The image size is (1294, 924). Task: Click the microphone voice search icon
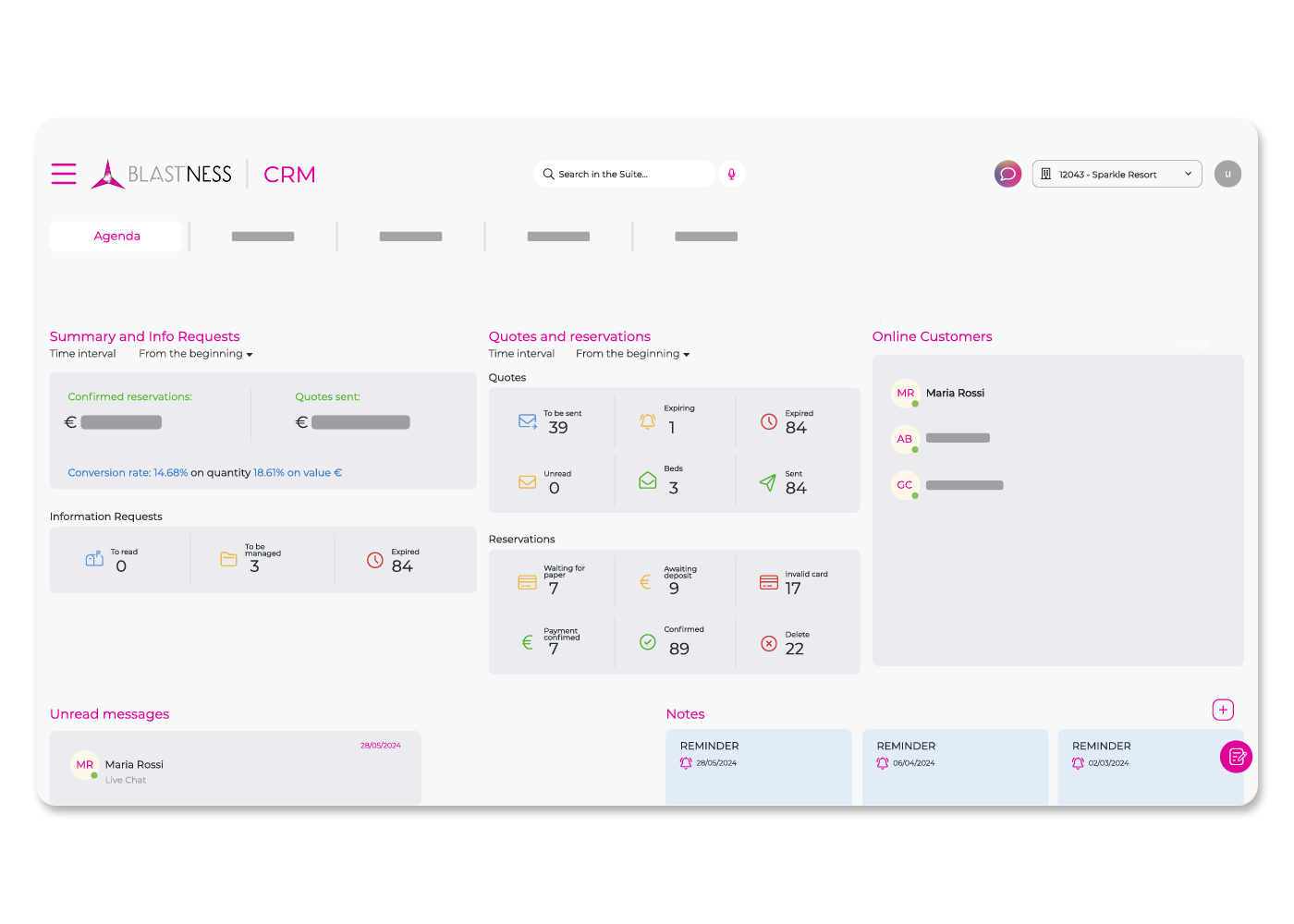point(731,174)
